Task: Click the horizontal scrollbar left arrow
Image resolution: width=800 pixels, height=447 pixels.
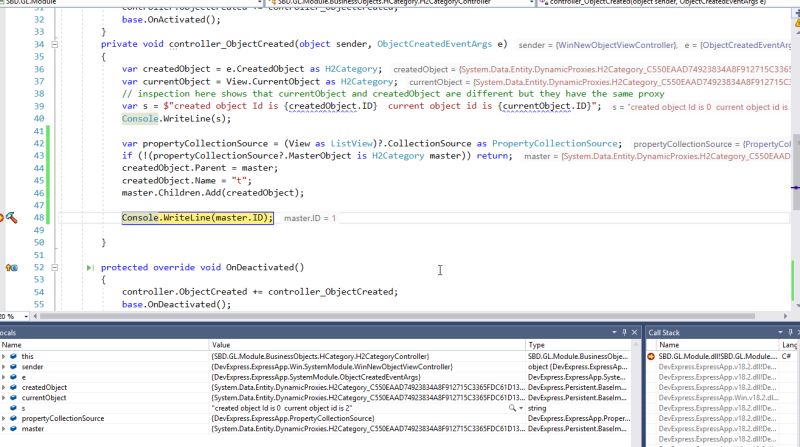Action: [x=35, y=316]
